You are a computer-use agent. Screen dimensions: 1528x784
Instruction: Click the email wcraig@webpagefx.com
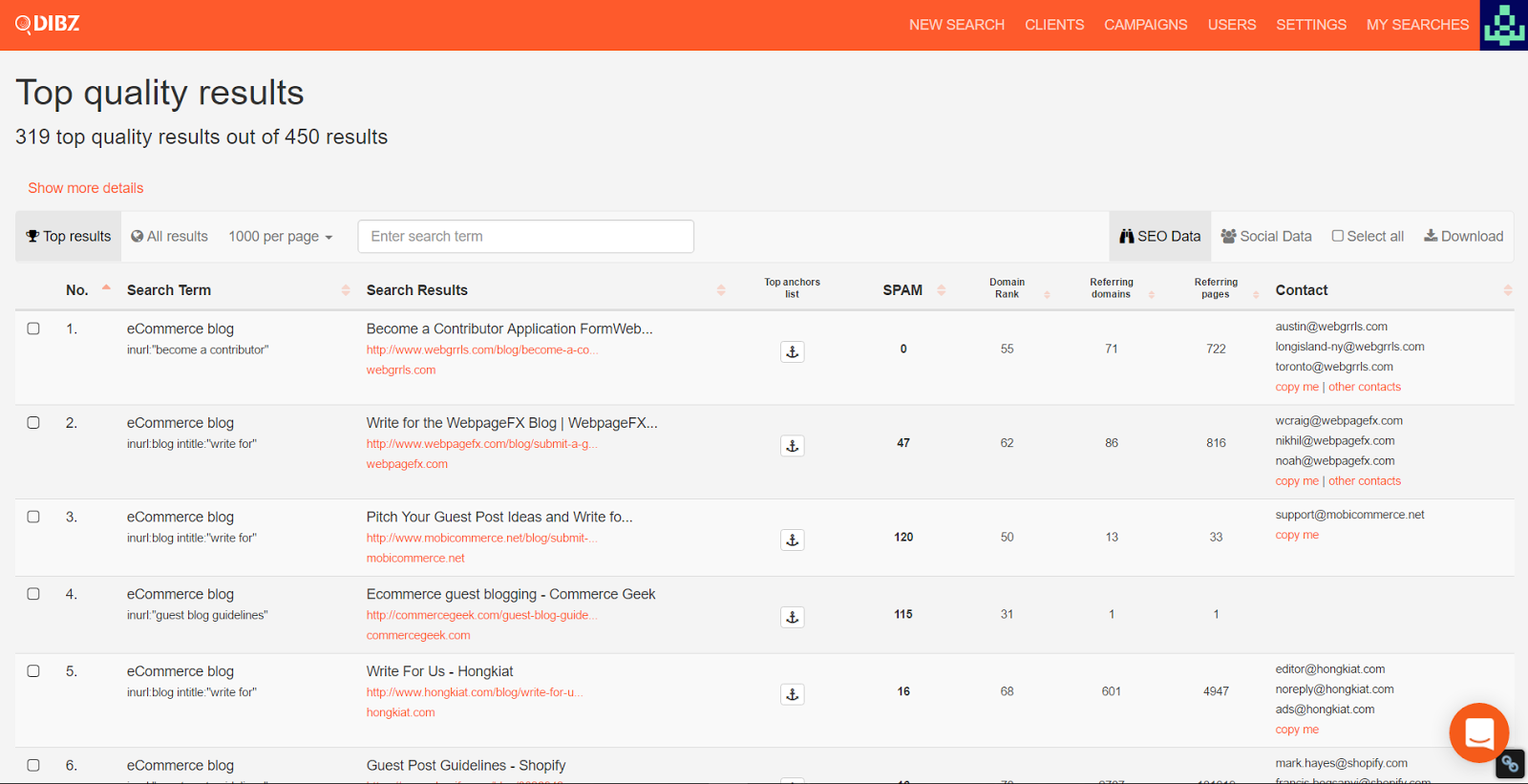pyautogui.click(x=1339, y=420)
